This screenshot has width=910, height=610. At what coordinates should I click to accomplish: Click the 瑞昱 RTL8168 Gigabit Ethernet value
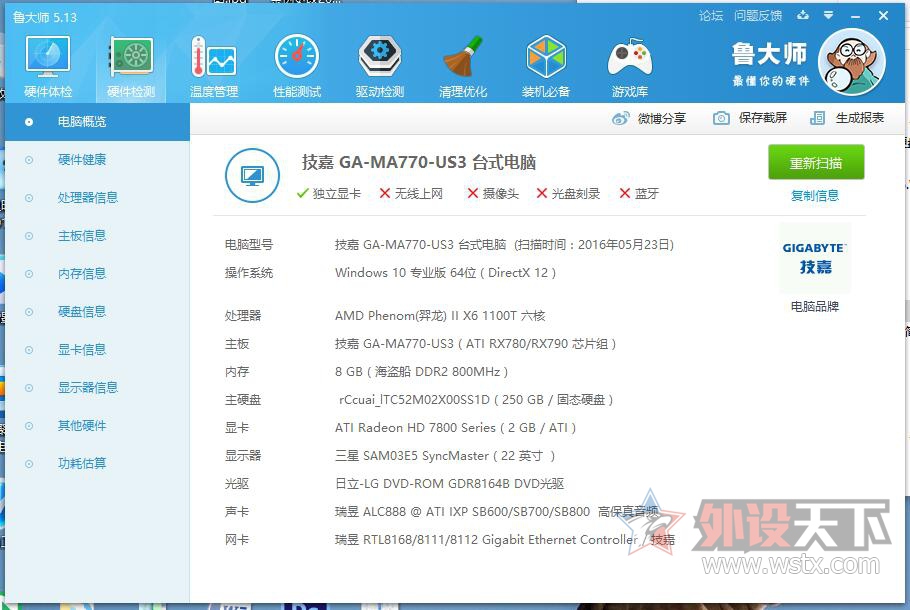click(x=505, y=540)
